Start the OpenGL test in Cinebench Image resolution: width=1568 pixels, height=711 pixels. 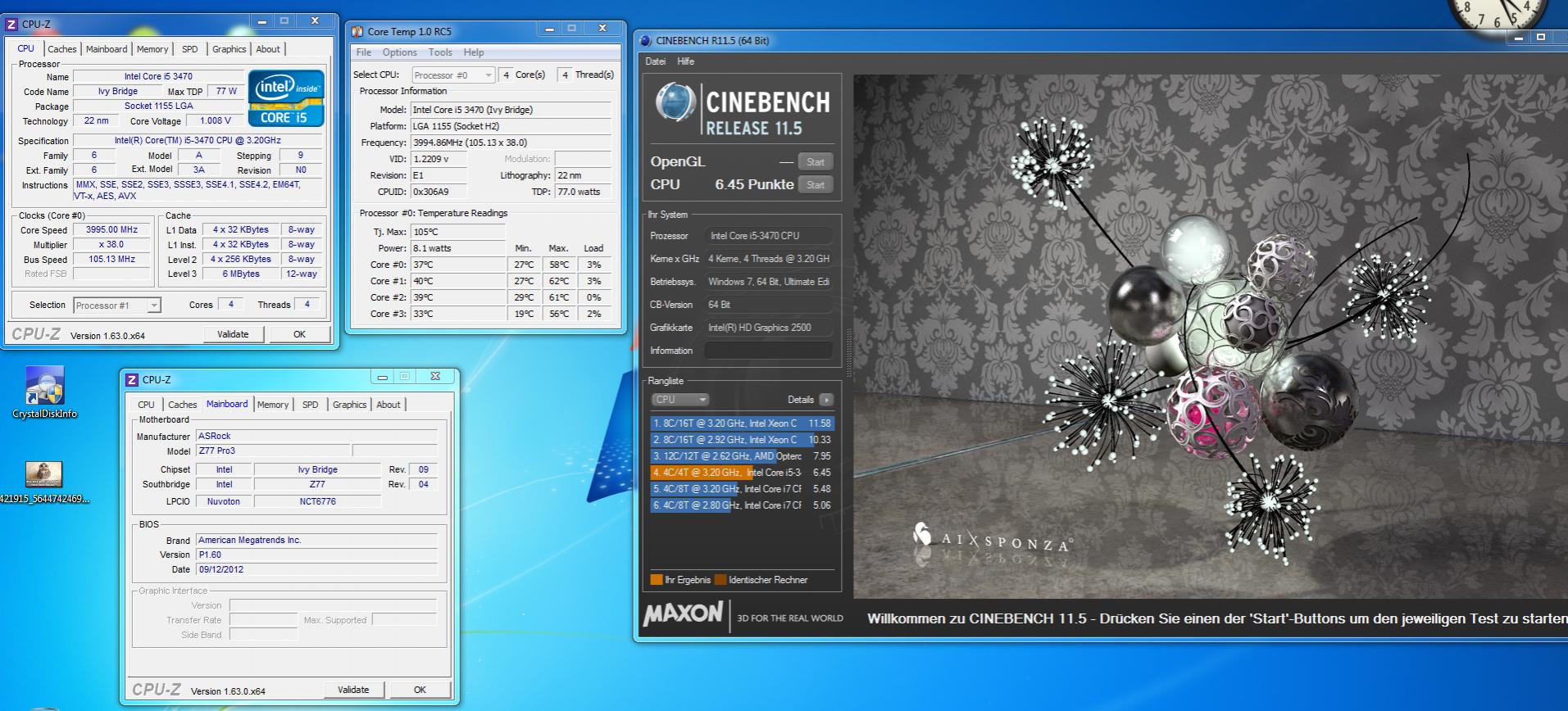tap(816, 162)
